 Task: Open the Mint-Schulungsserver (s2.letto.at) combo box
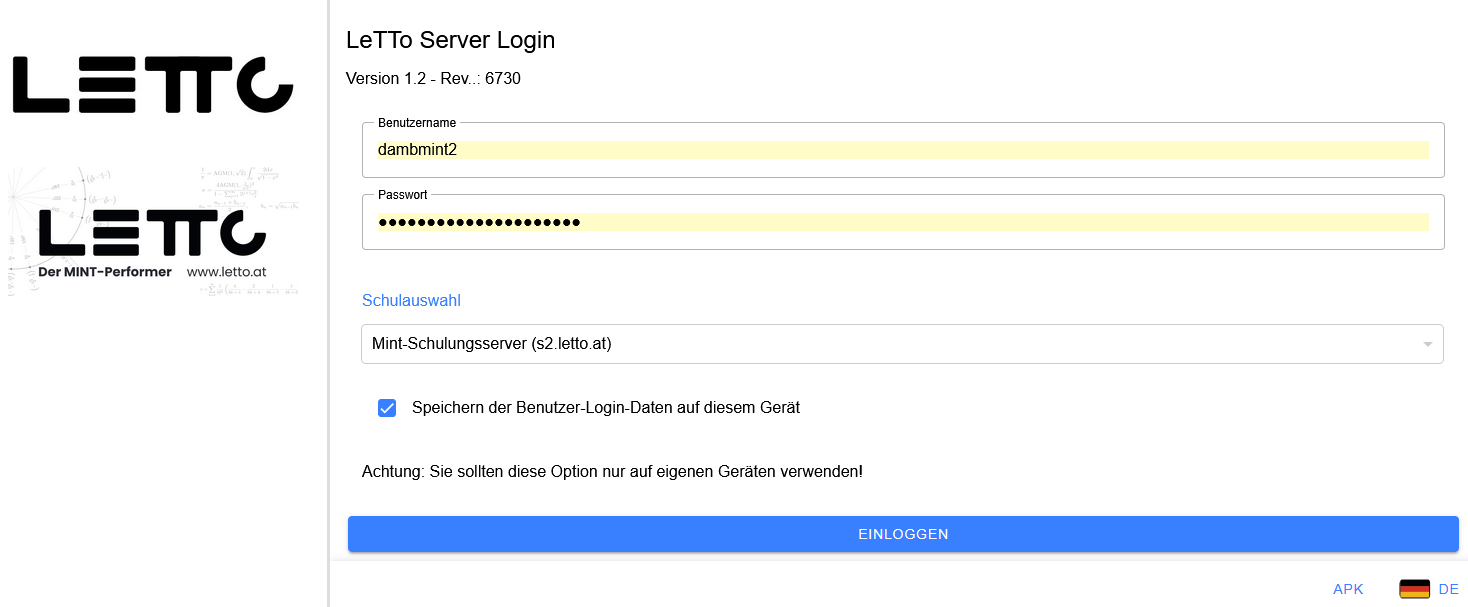[880, 344]
